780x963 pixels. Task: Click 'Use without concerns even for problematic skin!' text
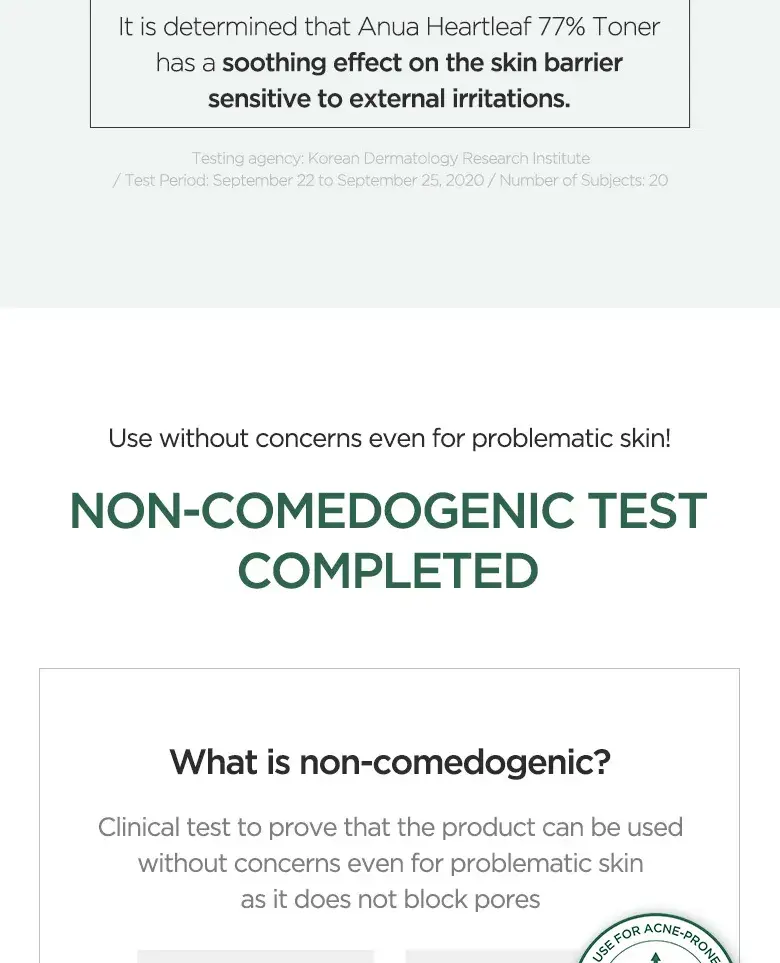pyautogui.click(x=389, y=438)
